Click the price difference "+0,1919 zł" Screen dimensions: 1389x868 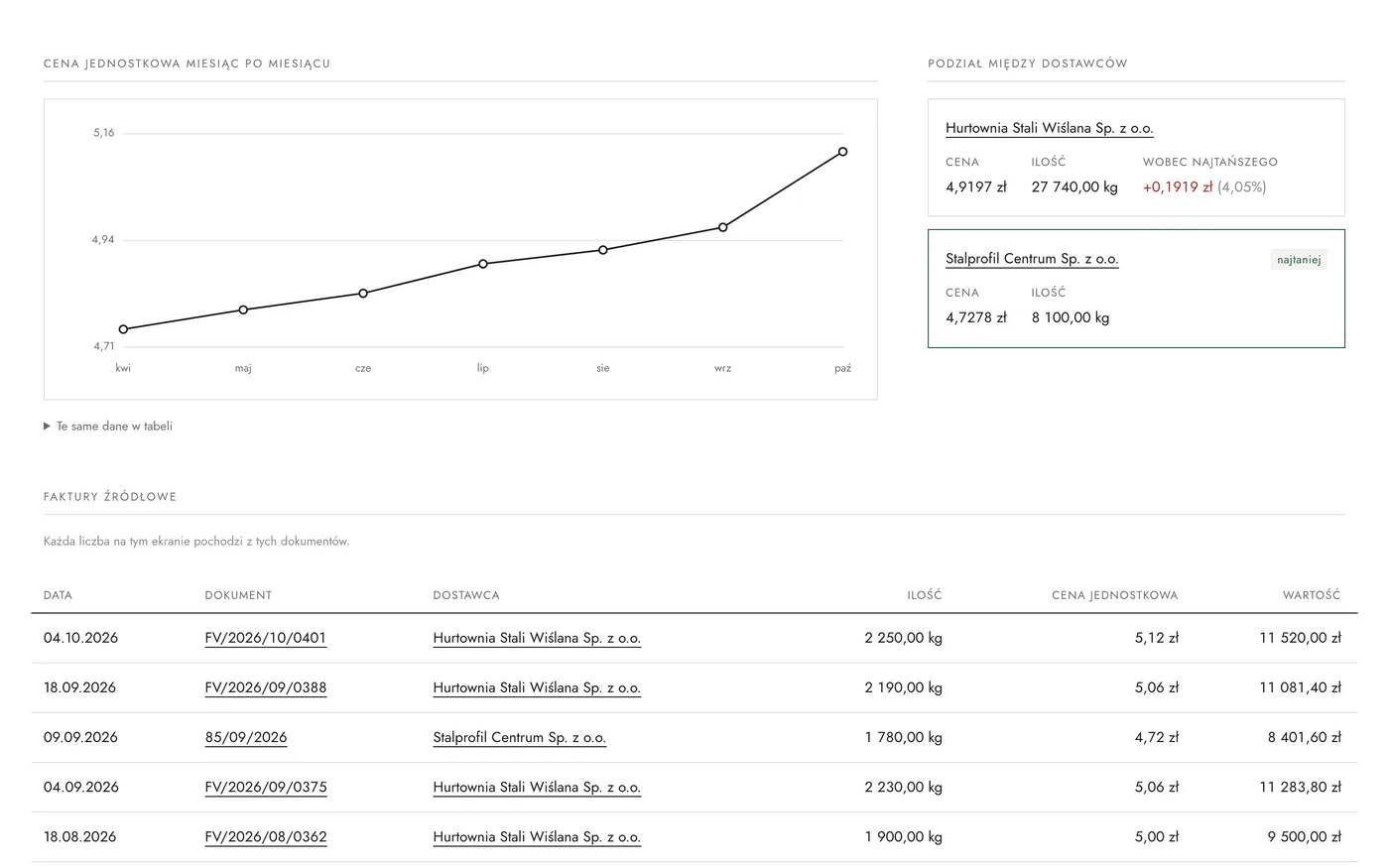tap(1178, 186)
